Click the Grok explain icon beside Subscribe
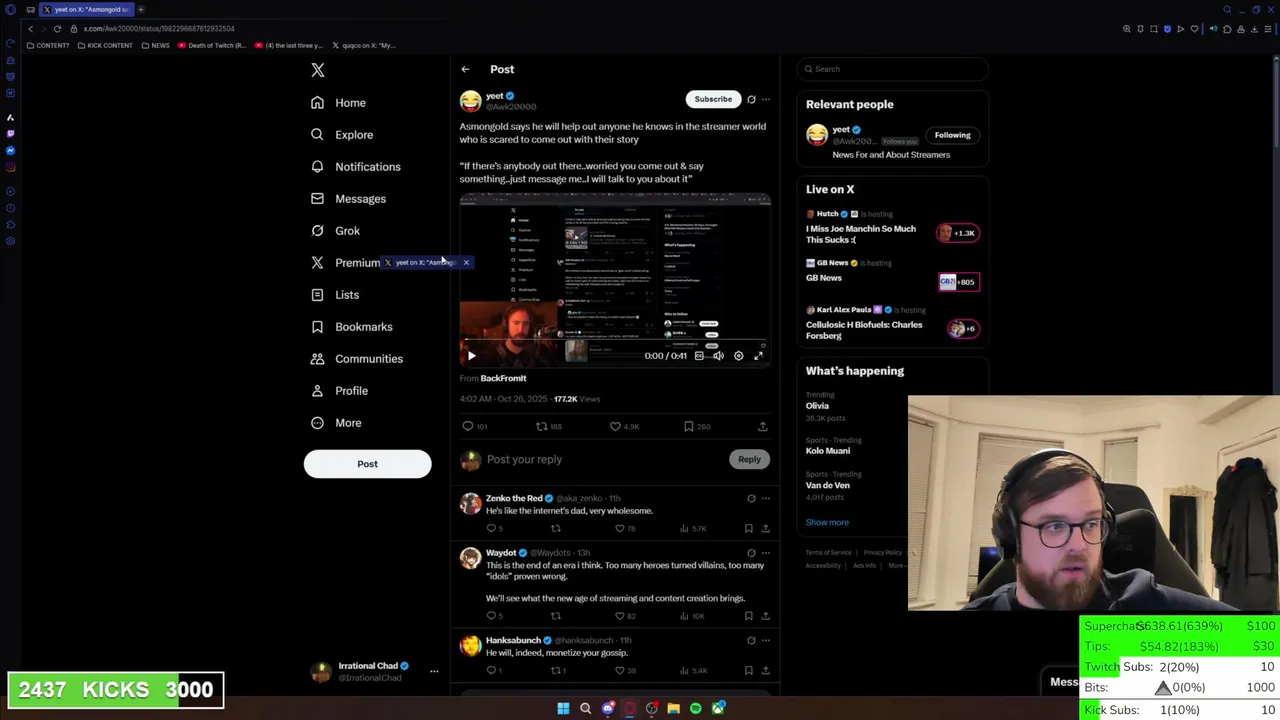1280x720 pixels. tap(751, 99)
